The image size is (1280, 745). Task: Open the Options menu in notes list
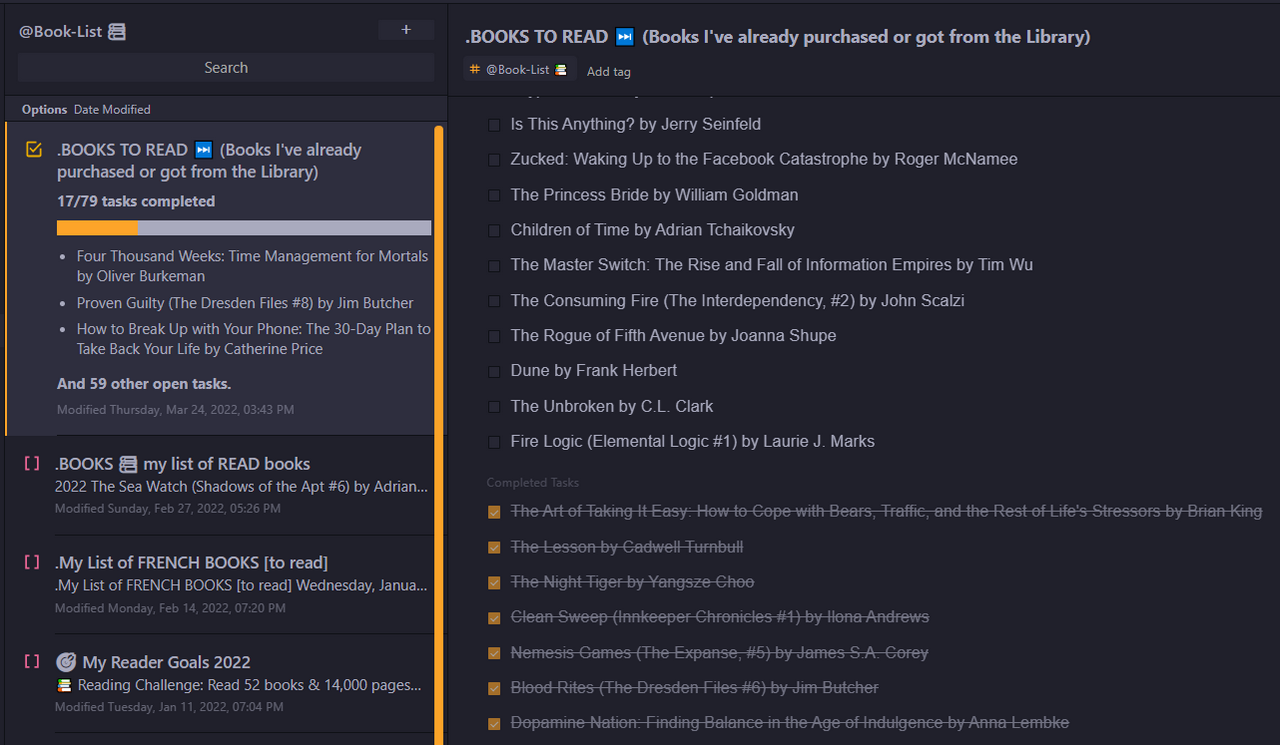44,110
